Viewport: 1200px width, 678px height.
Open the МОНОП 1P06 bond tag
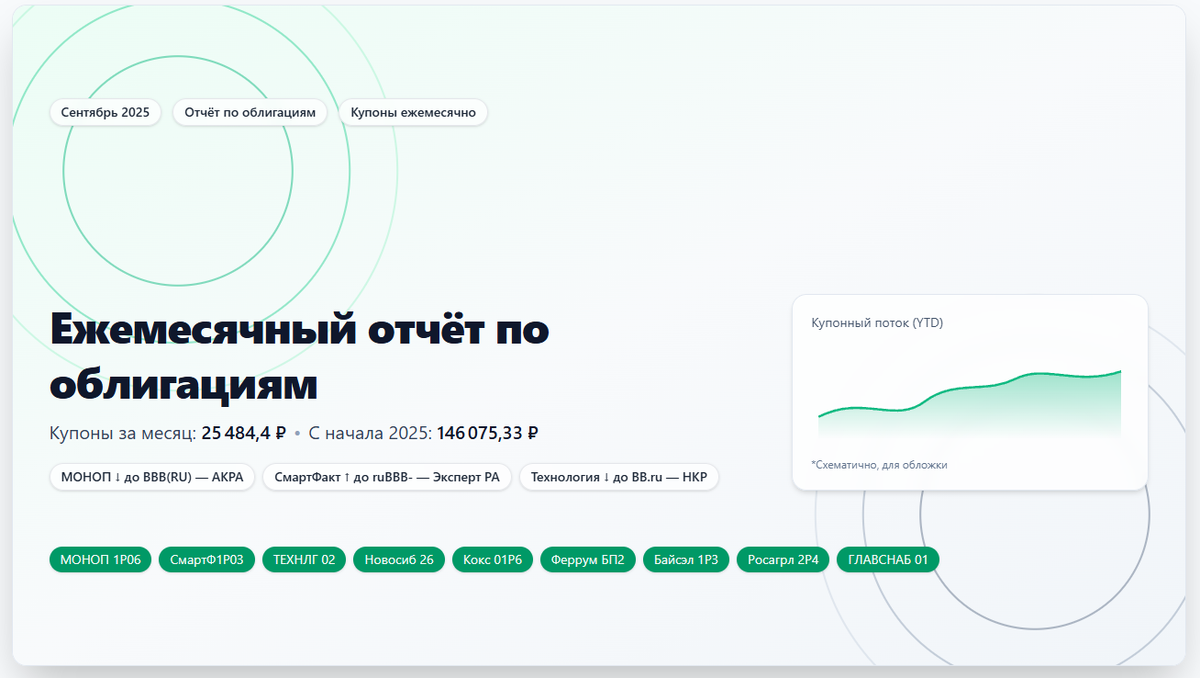click(100, 559)
